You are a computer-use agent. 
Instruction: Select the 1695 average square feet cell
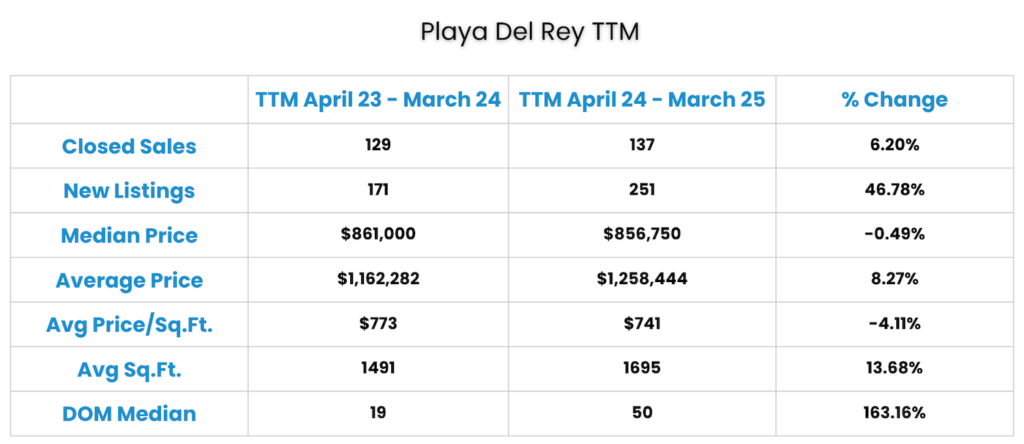pos(642,368)
